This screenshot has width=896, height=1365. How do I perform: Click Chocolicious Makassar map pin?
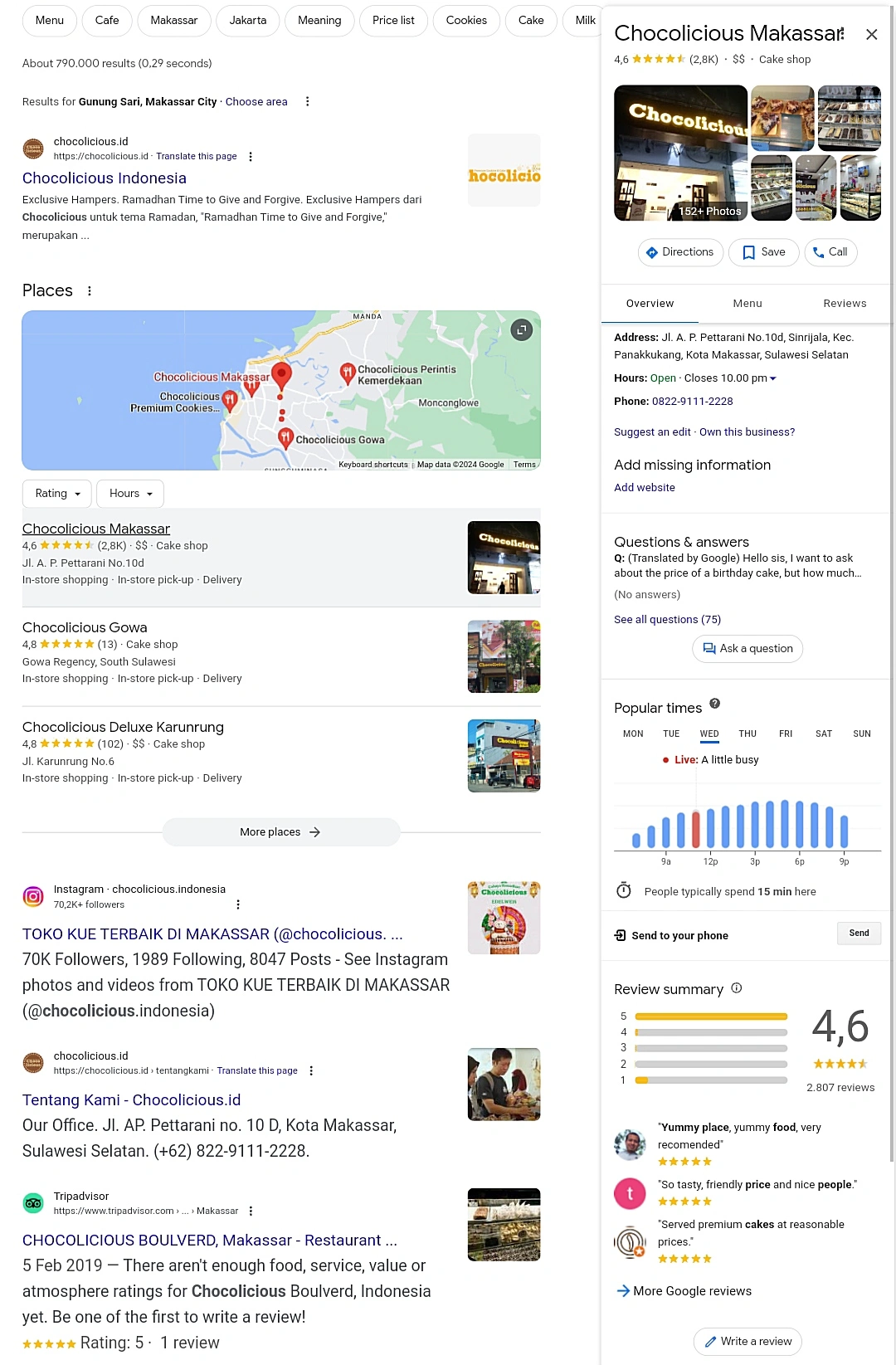(x=282, y=375)
